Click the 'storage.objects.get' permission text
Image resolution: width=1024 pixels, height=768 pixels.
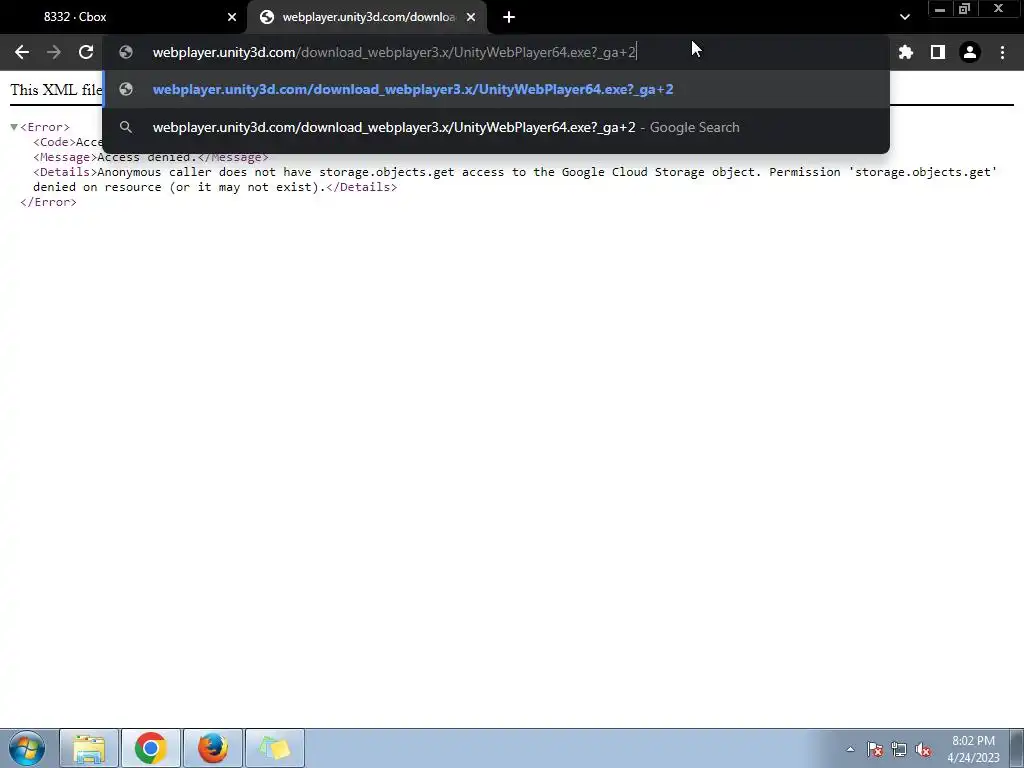click(925, 172)
